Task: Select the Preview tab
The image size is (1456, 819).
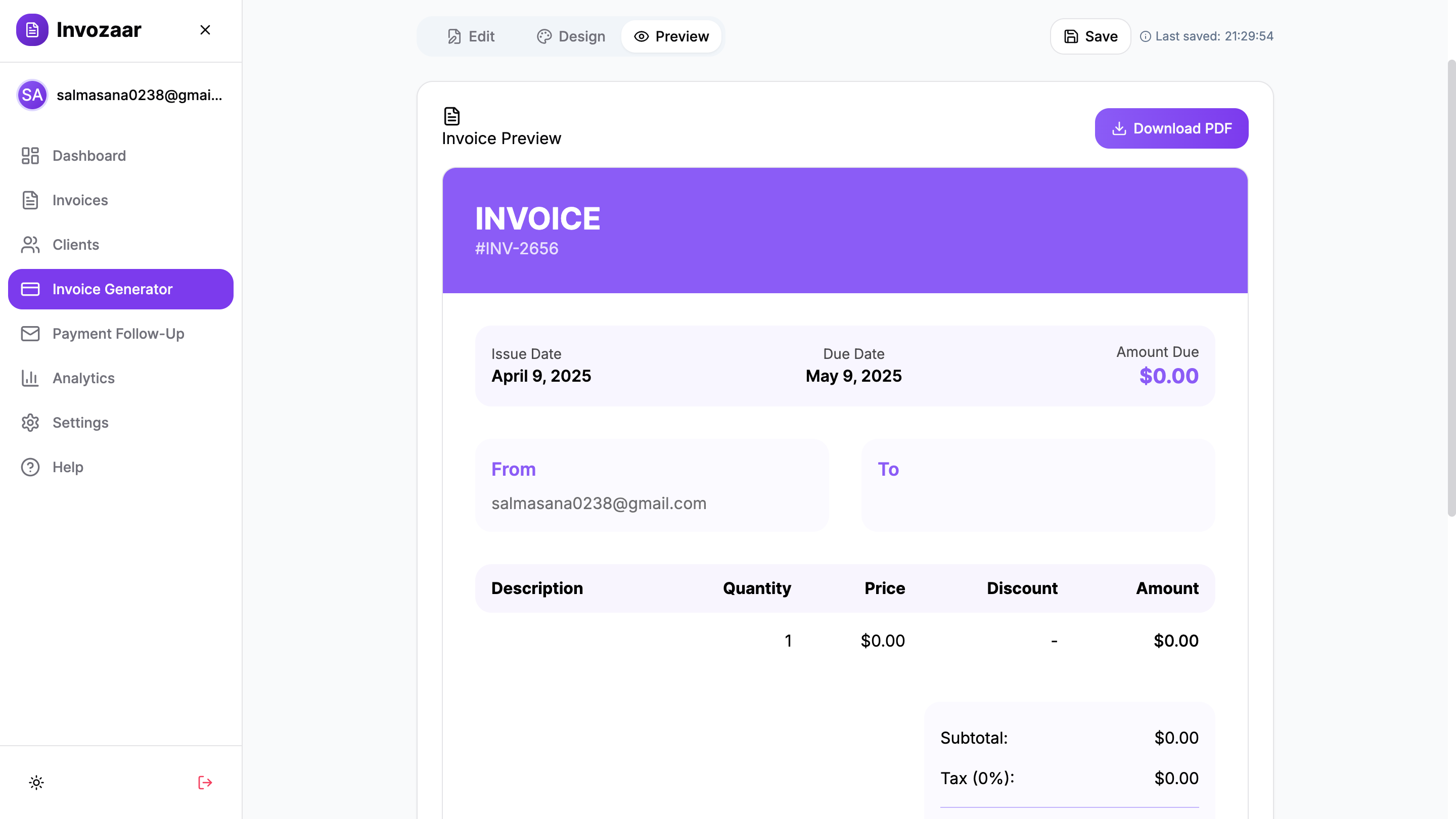Action: tap(671, 37)
